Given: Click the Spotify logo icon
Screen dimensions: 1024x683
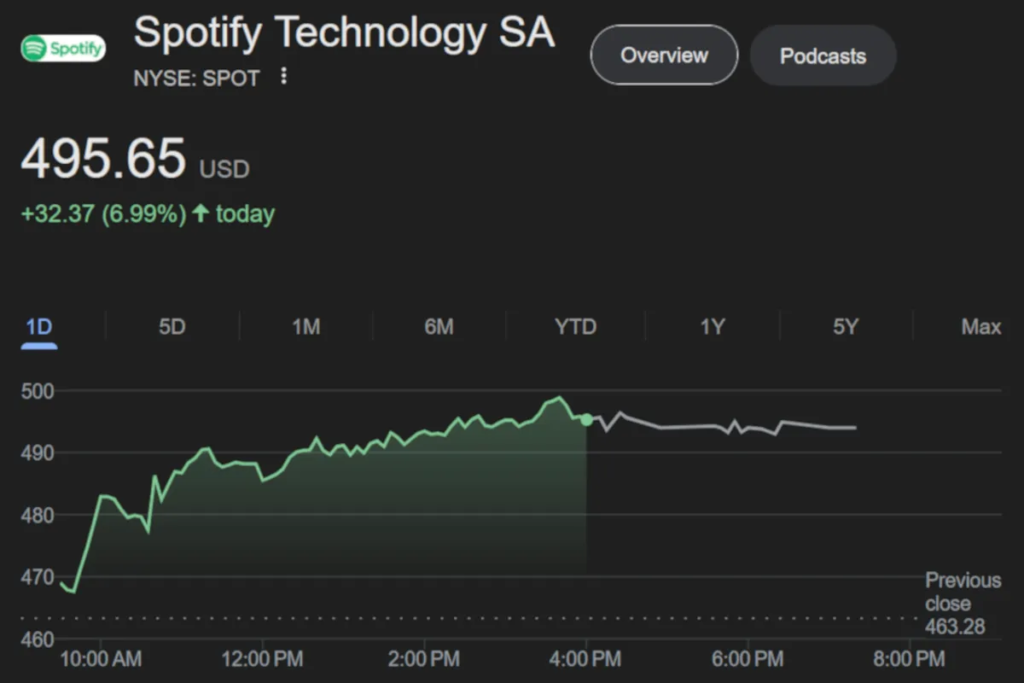Looking at the screenshot, I should click(63, 47).
